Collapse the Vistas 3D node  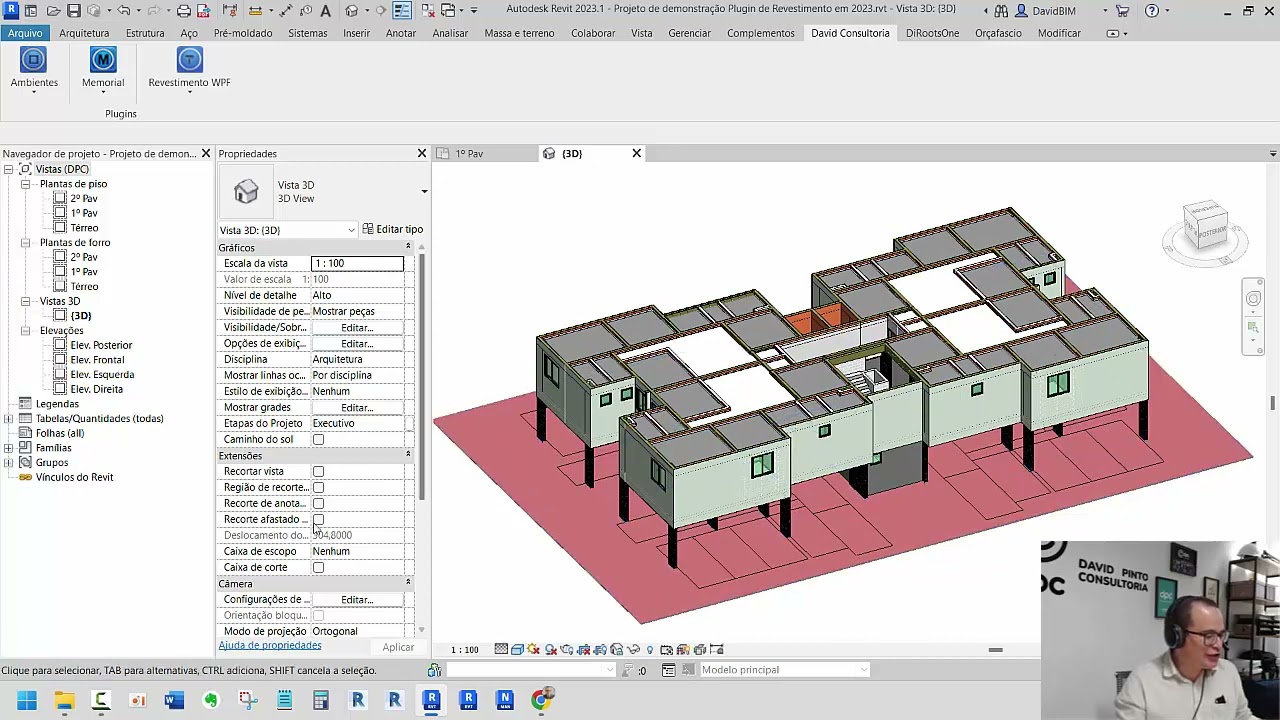tap(26, 301)
